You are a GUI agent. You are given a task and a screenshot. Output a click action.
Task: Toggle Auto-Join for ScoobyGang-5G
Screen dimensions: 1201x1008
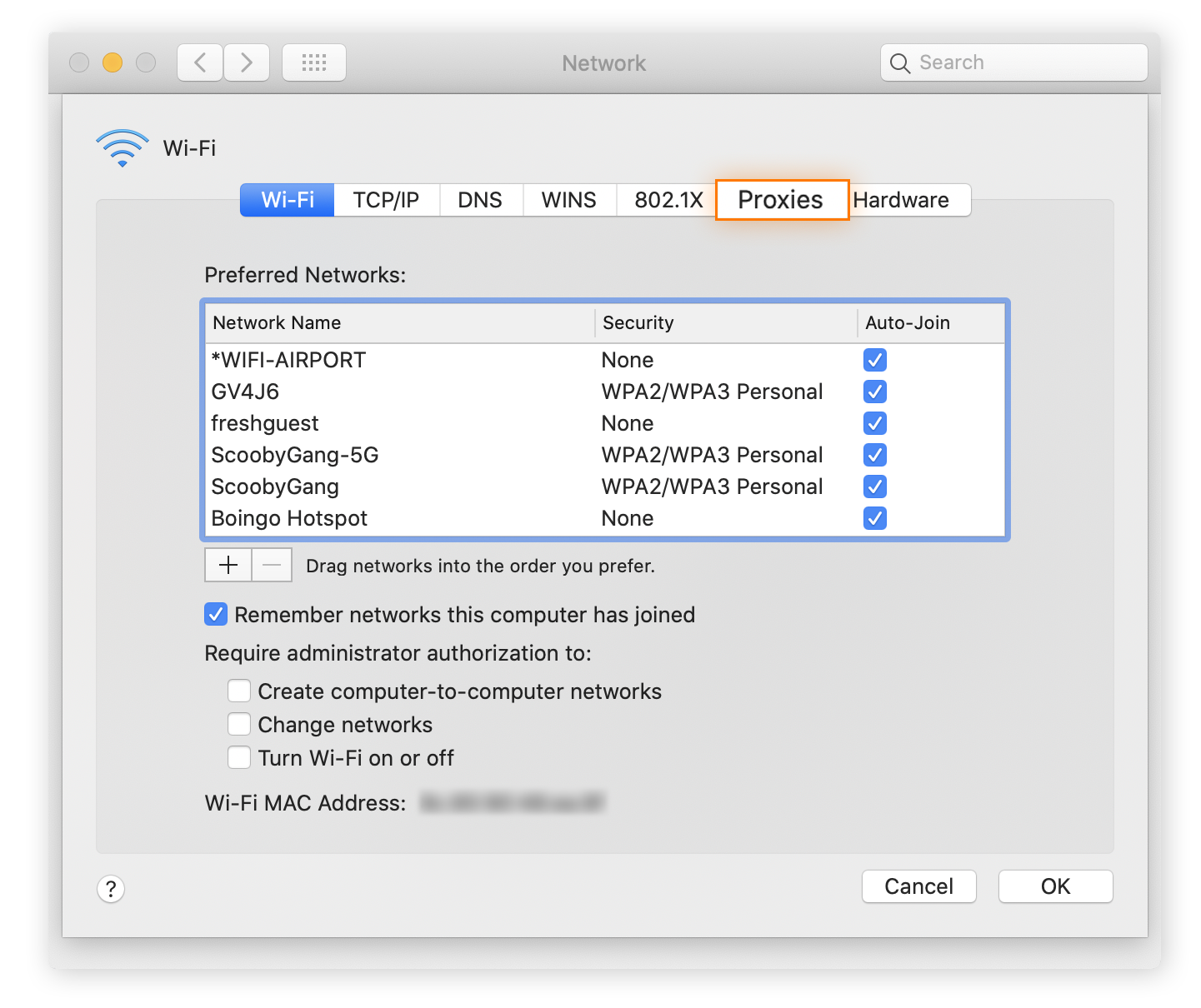874,455
